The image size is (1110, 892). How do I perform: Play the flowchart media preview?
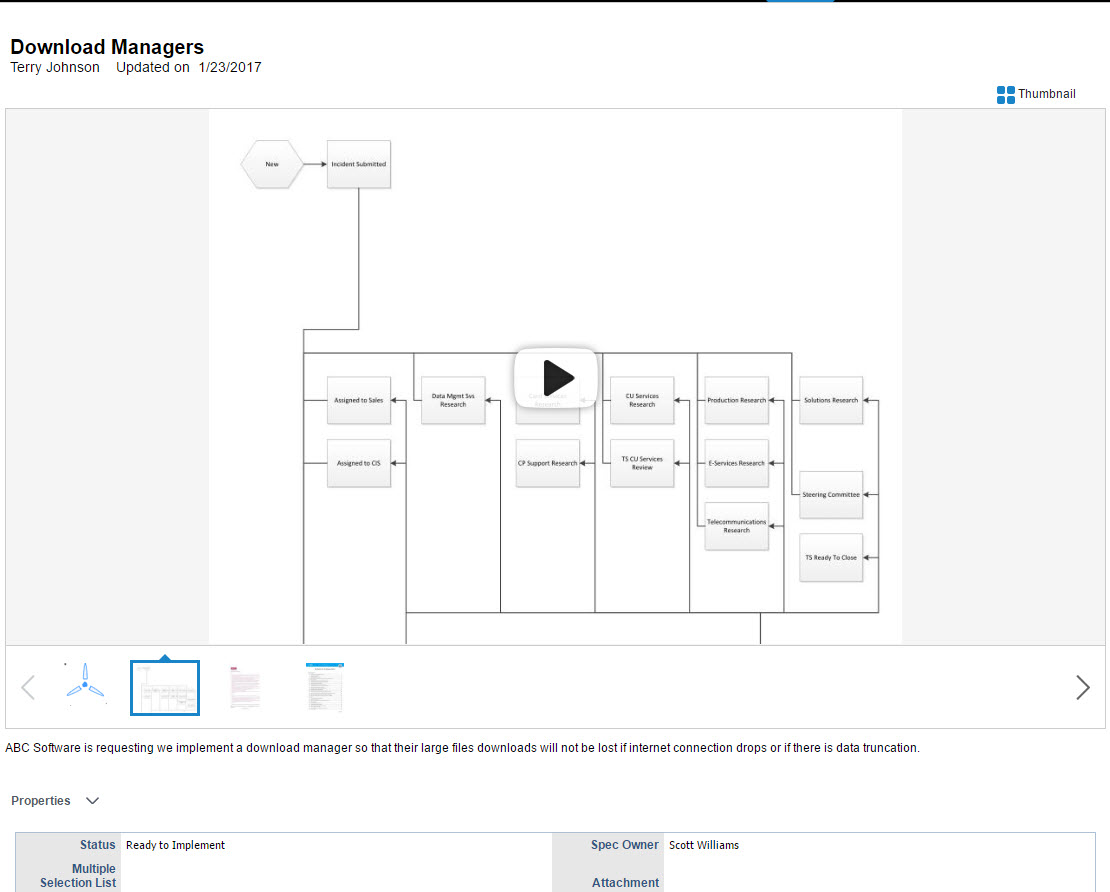[556, 378]
